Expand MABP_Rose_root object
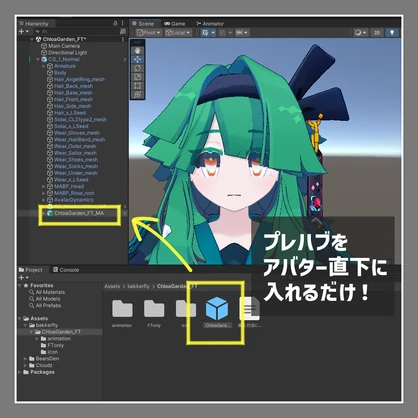The width and height of the screenshot is (418, 418). pos(44,193)
